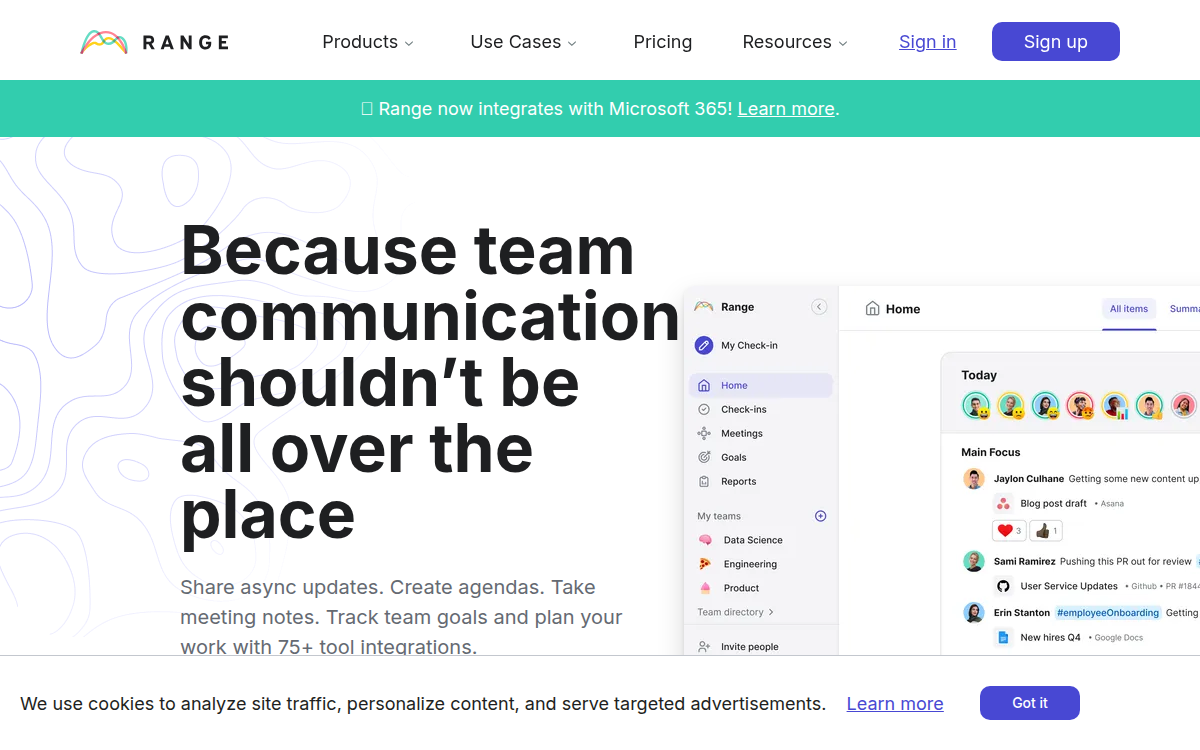The image size is (1200, 750).
Task: Toggle the thumbs-up reaction with count 1
Action: point(1046,530)
